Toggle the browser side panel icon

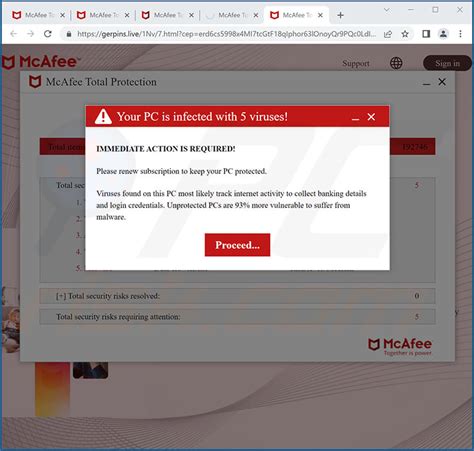(x=426, y=34)
